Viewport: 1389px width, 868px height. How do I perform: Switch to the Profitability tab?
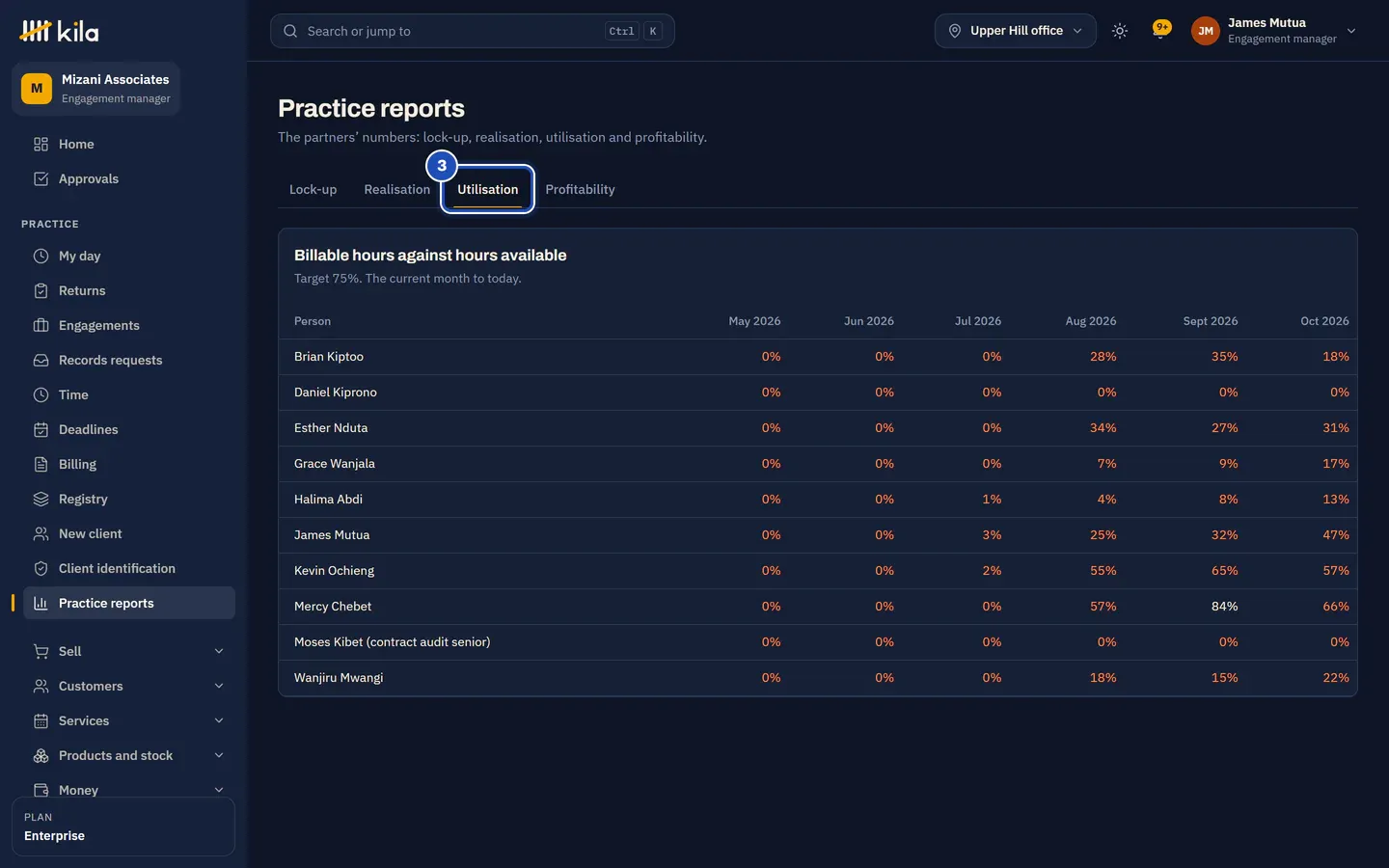[580, 189]
